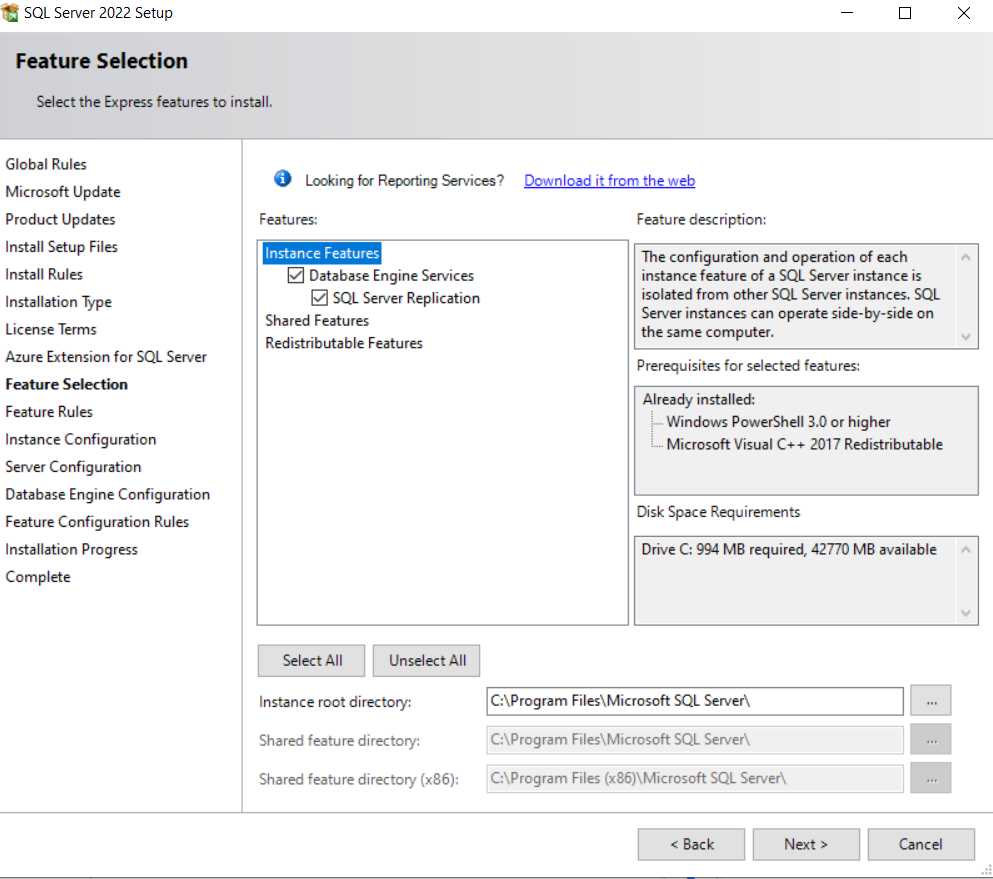Click Instance Configuration step
The width and height of the screenshot is (993, 879).
click(x=80, y=440)
